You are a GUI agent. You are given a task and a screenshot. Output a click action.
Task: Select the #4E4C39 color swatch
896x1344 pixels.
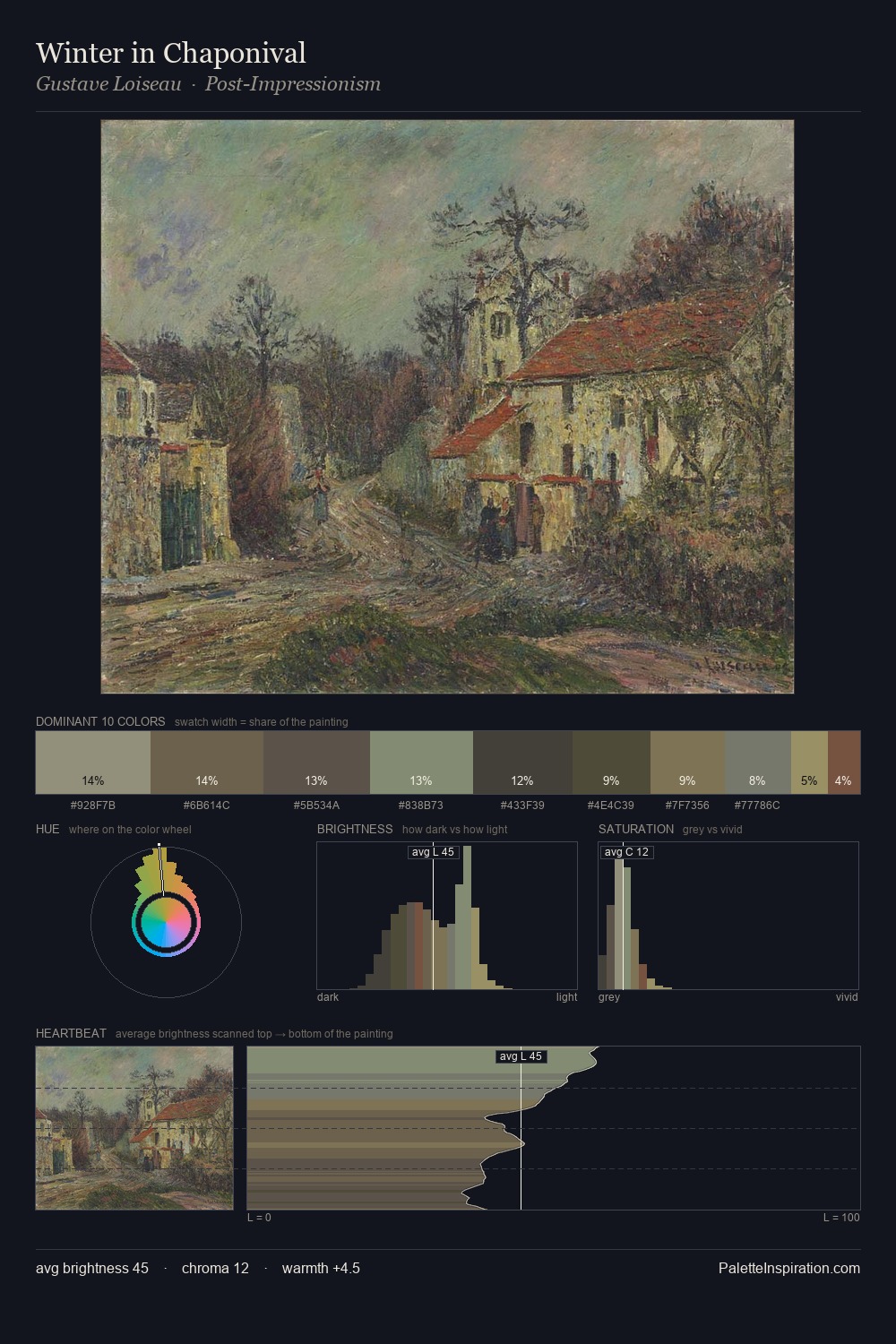point(611,762)
